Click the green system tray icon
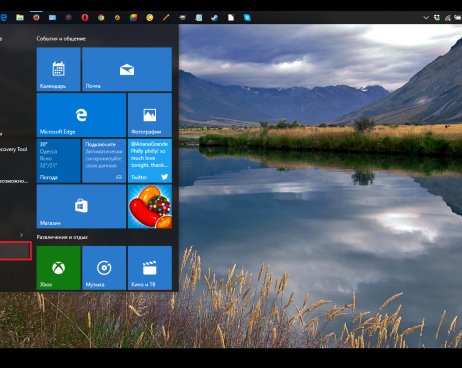462x368 pixels. 437,18
